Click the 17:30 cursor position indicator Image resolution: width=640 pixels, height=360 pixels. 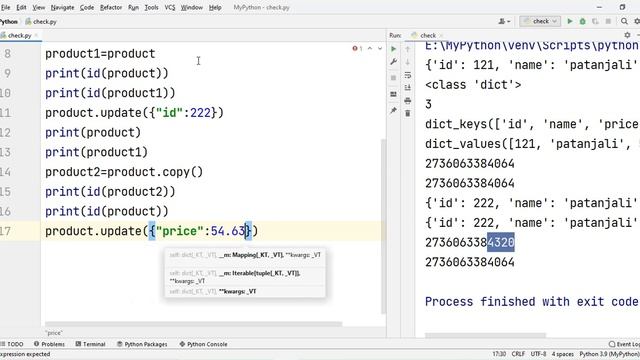click(x=499, y=354)
